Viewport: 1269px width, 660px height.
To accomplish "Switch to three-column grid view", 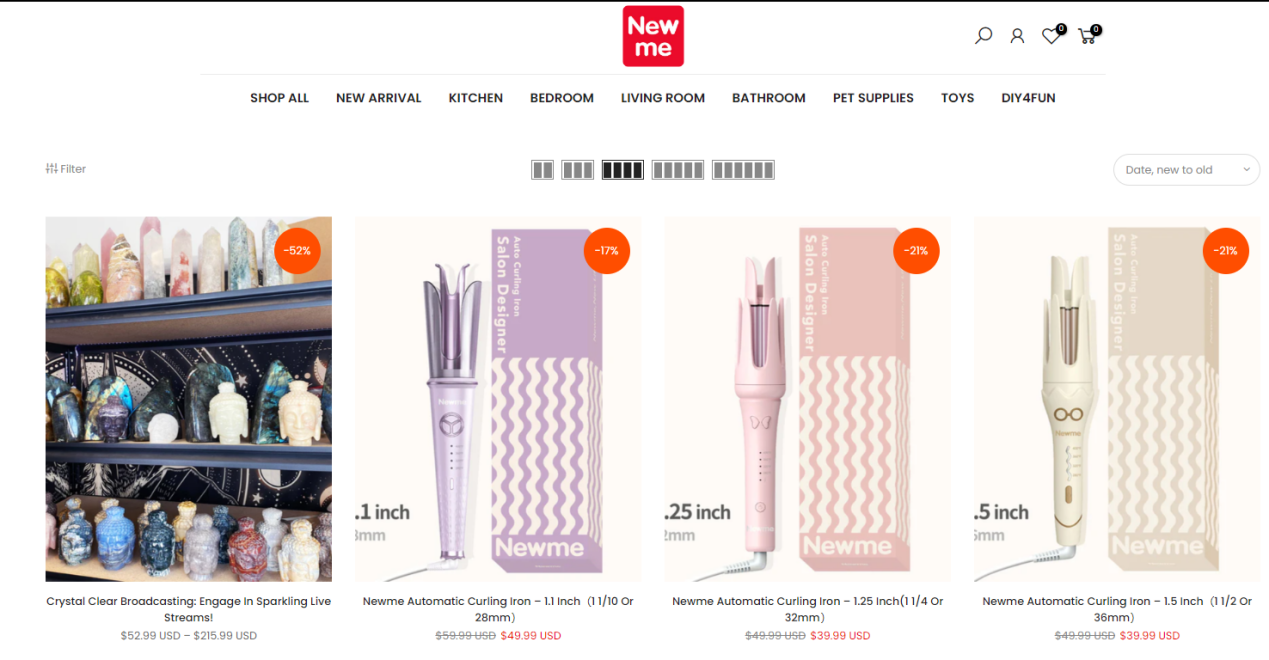I will point(578,170).
